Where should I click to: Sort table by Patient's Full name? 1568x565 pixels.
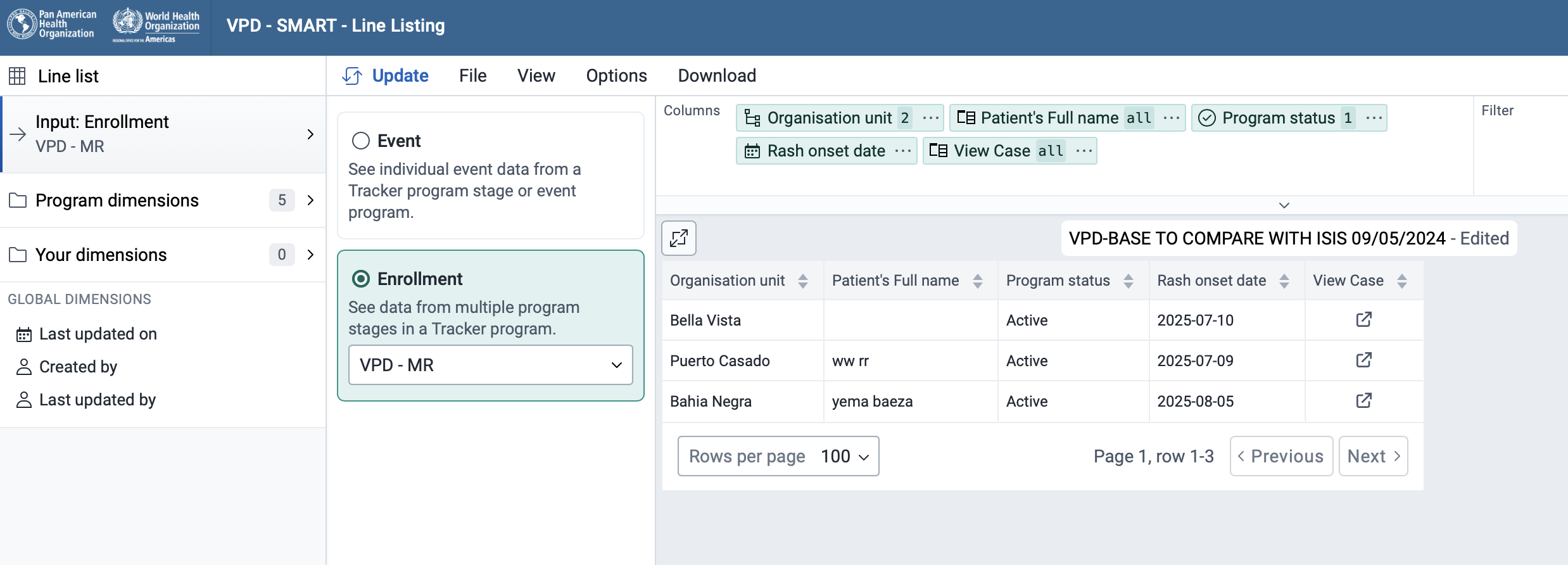point(977,281)
